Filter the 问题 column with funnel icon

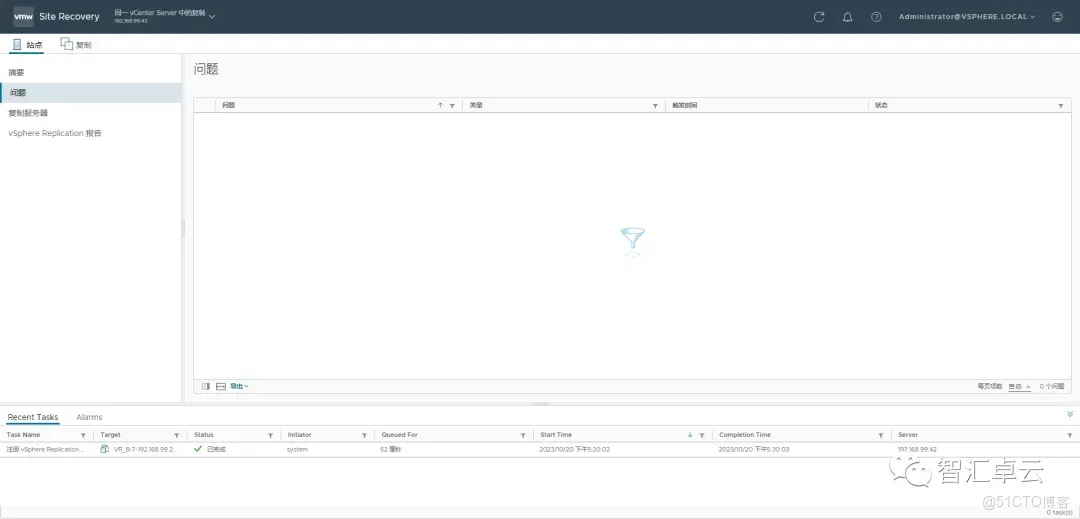pyautogui.click(x=453, y=106)
